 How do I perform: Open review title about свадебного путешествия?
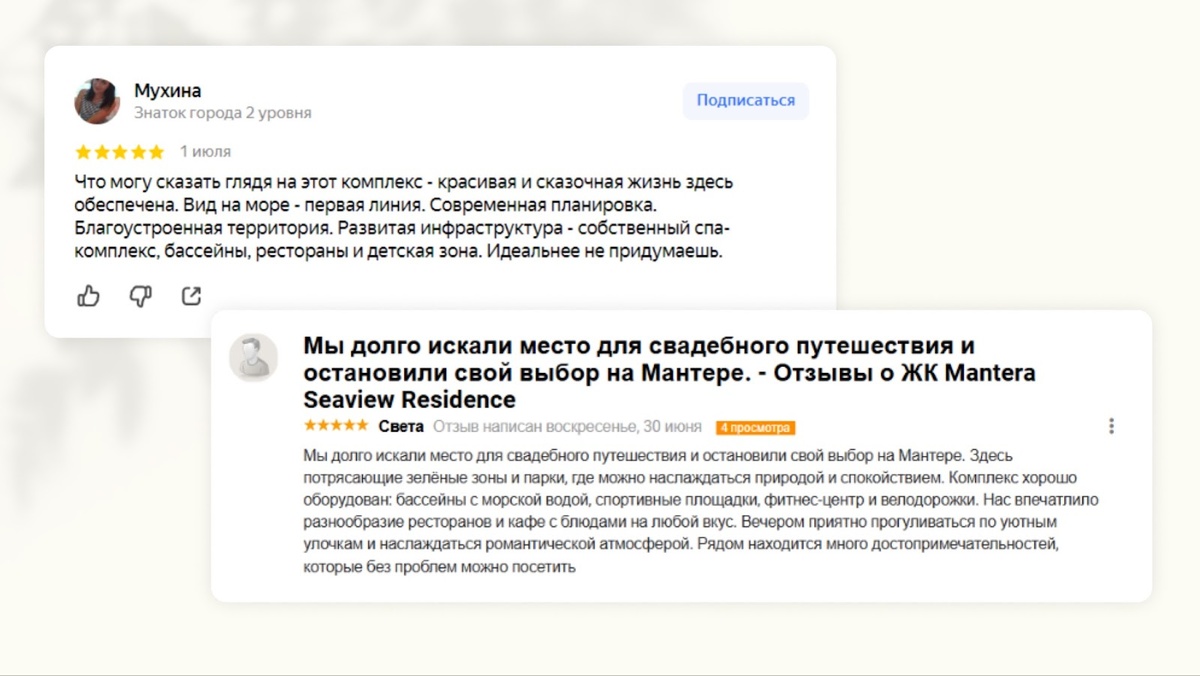tap(669, 373)
